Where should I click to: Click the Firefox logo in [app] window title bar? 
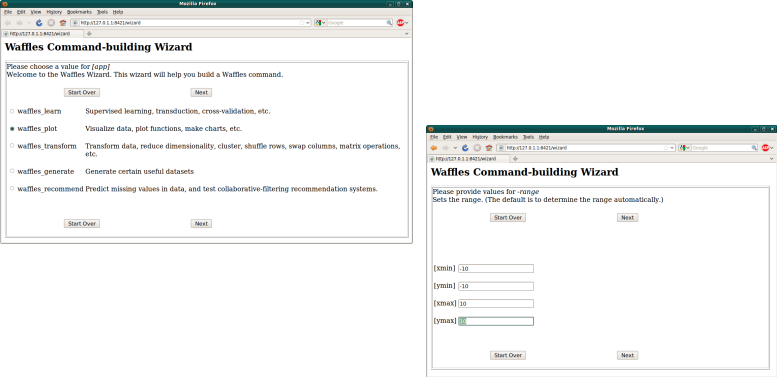tap(5, 3)
